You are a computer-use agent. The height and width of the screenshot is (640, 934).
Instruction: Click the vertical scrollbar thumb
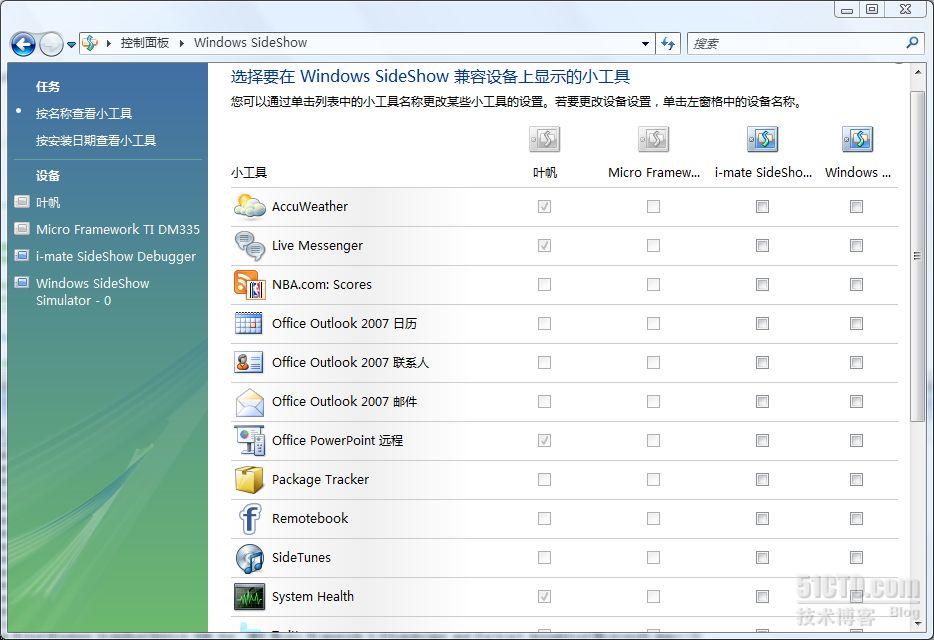click(x=917, y=256)
